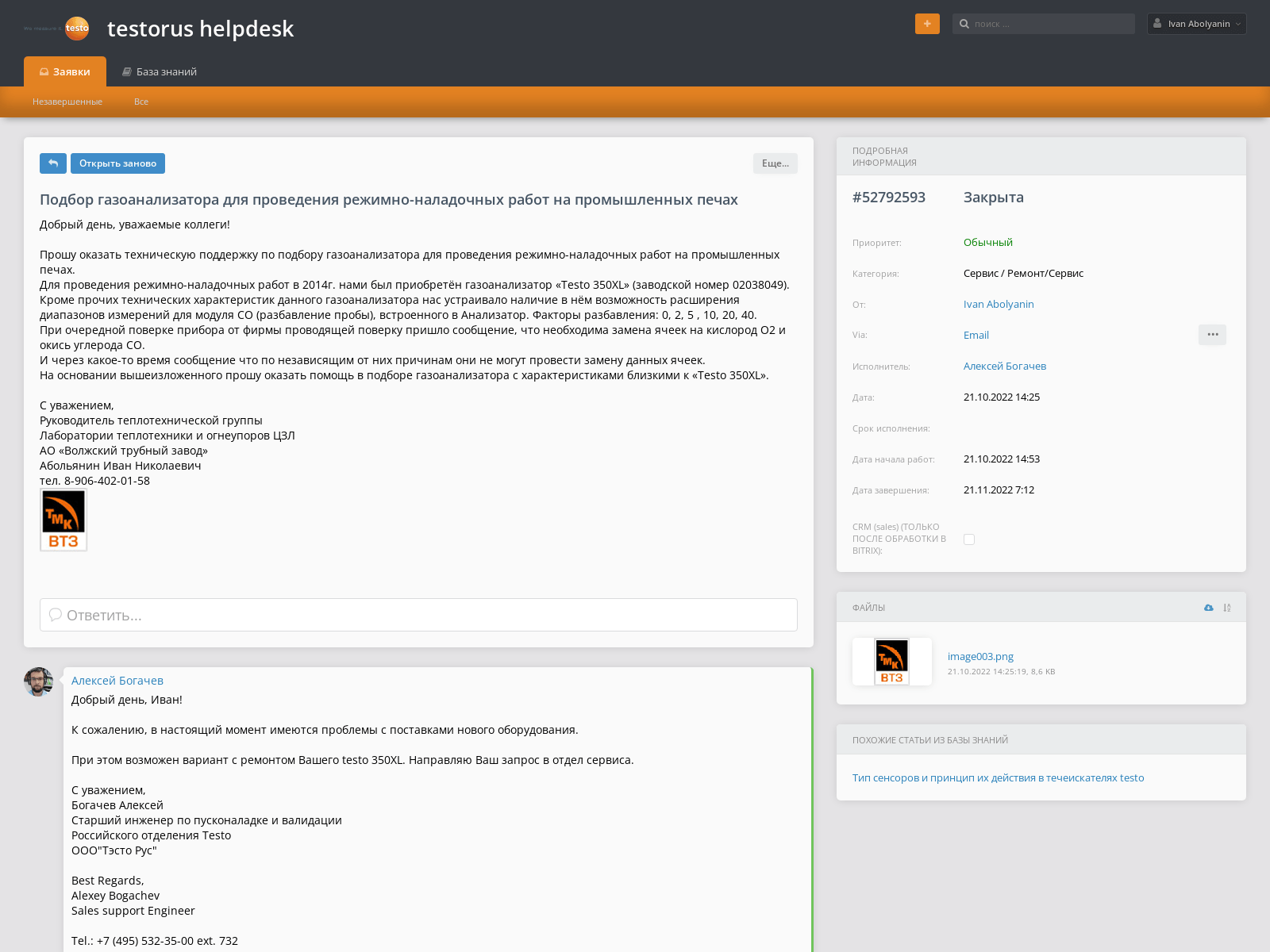Switch to the Заявки tab
1270x952 pixels.
[65, 71]
